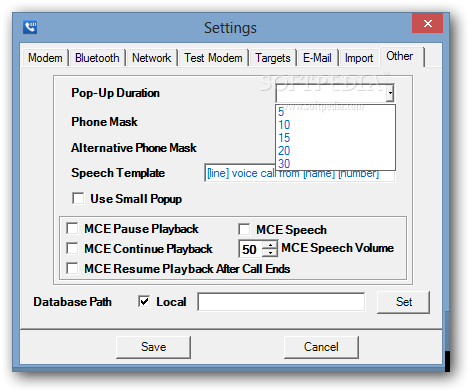Click the Speech Template text field

click(x=300, y=173)
